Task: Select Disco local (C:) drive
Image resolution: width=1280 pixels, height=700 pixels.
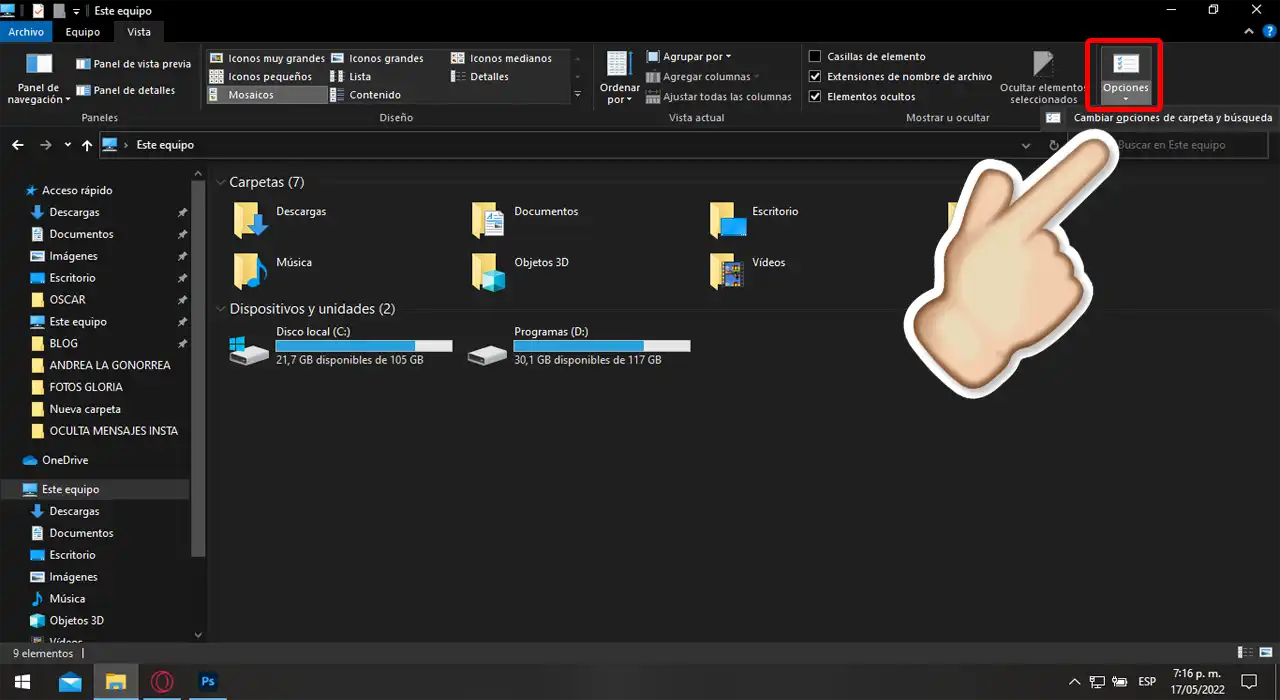Action: (x=341, y=346)
